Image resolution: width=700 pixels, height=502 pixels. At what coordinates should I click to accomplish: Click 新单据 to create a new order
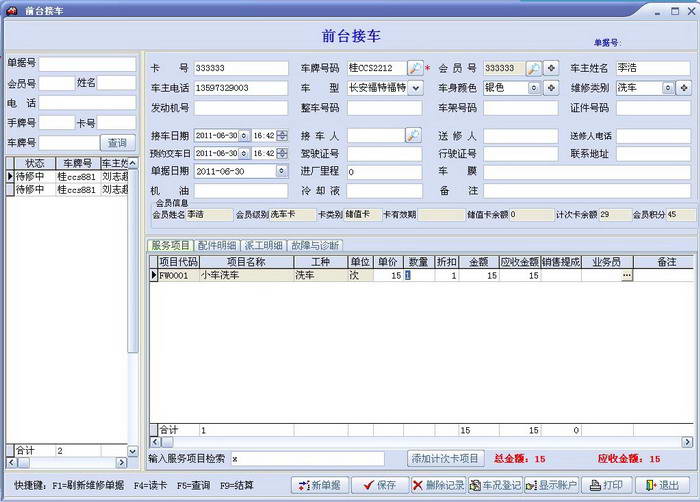point(320,485)
